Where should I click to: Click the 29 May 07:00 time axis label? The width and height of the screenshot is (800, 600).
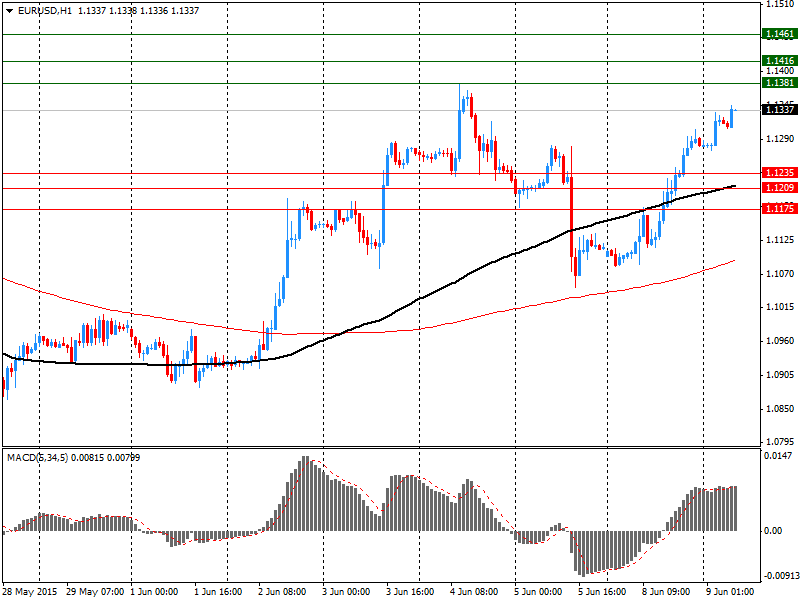95,592
